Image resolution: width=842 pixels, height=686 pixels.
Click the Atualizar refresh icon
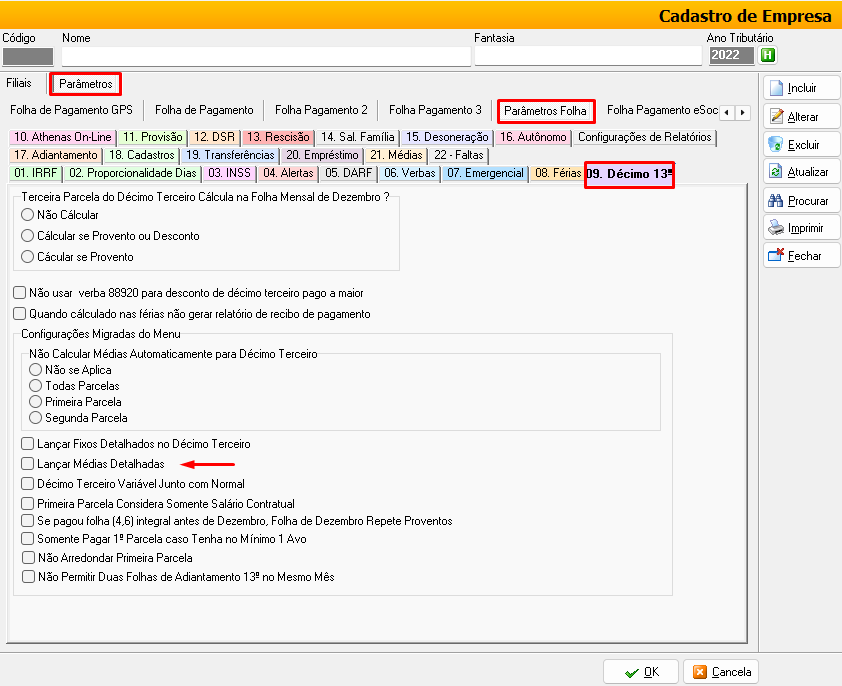point(776,172)
